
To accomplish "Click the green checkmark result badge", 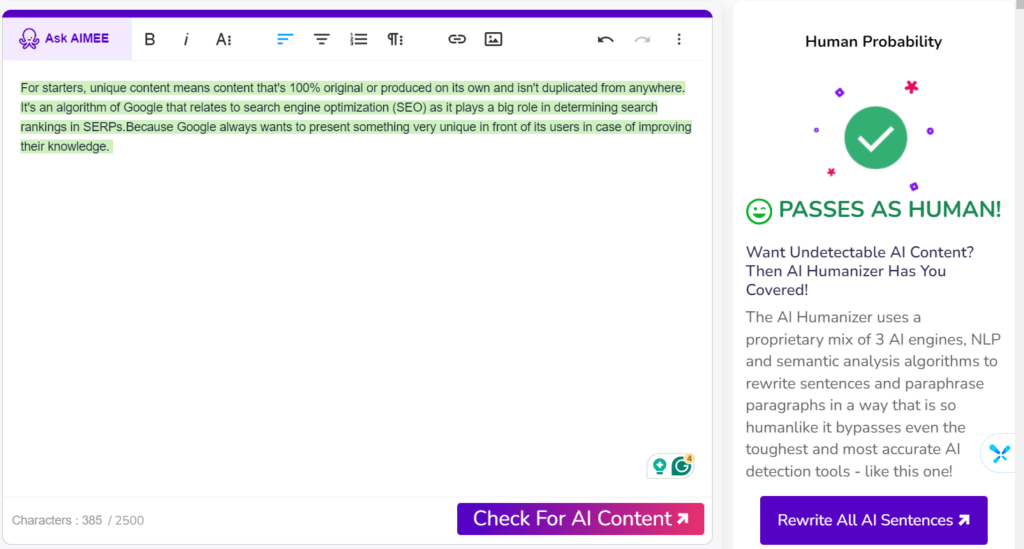I will [875, 138].
